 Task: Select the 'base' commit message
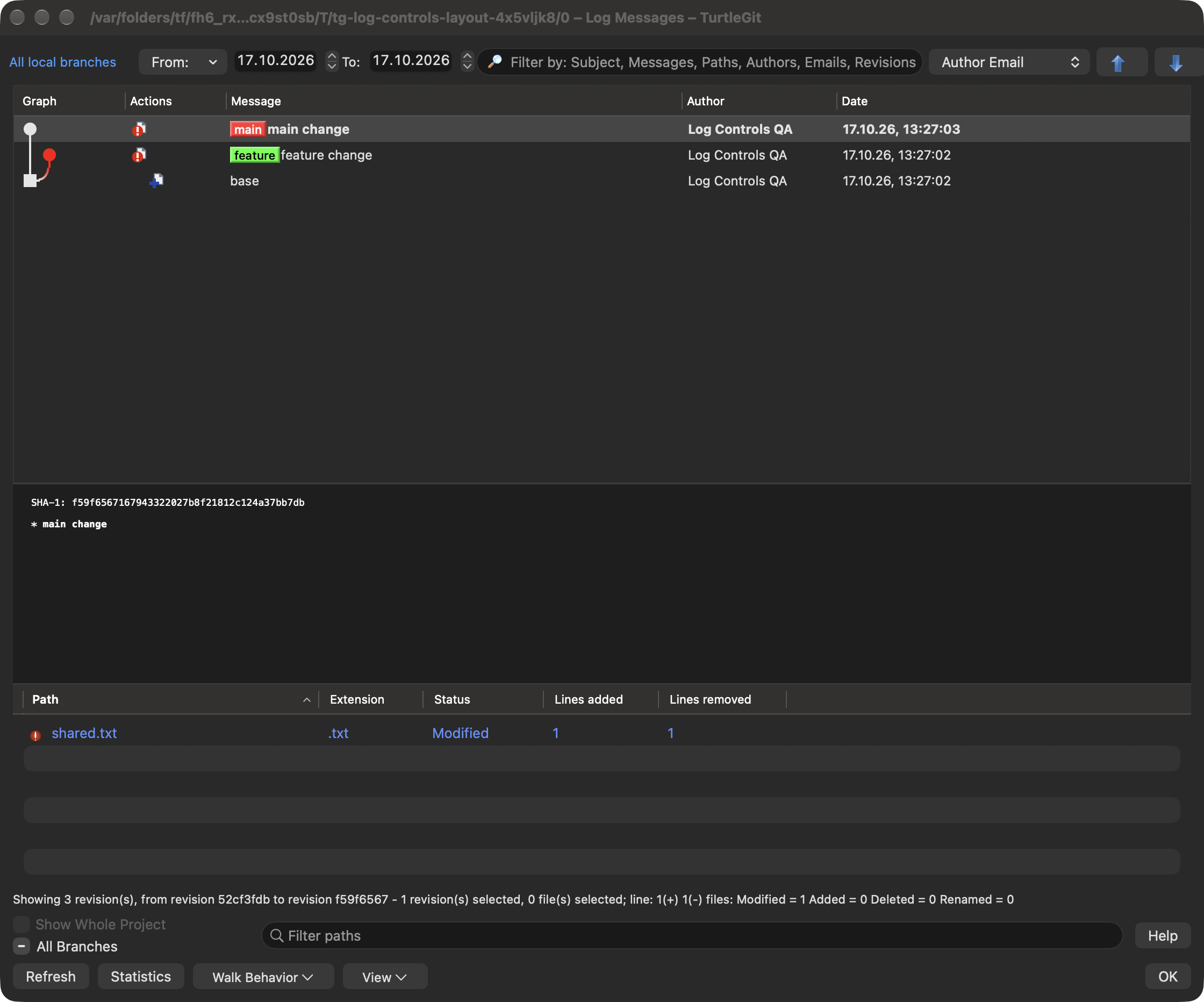pyautogui.click(x=244, y=181)
